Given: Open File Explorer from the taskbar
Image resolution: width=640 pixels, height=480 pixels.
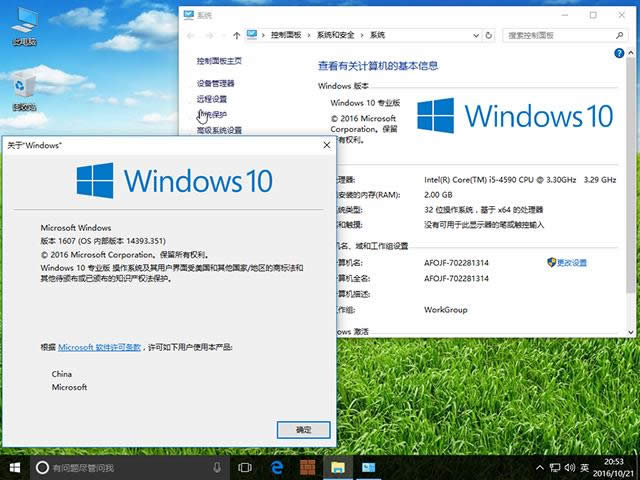Looking at the screenshot, I should pyautogui.click(x=338, y=467).
